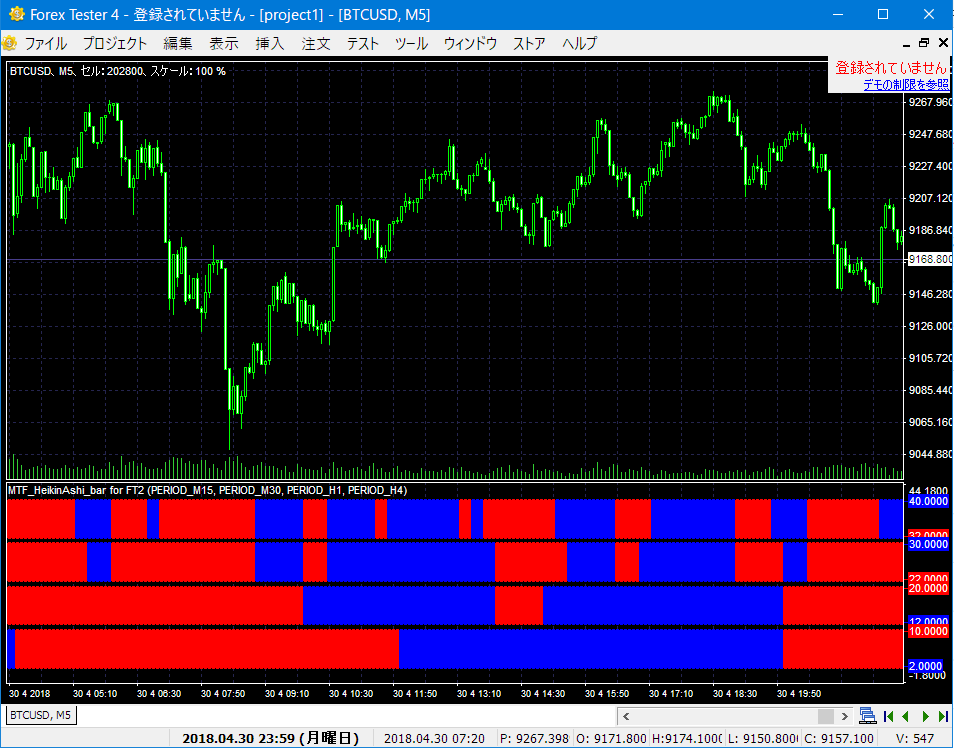Click the MTF_HeikinAshi_bar indicator title
The width and height of the screenshot is (954, 748).
tap(208, 491)
